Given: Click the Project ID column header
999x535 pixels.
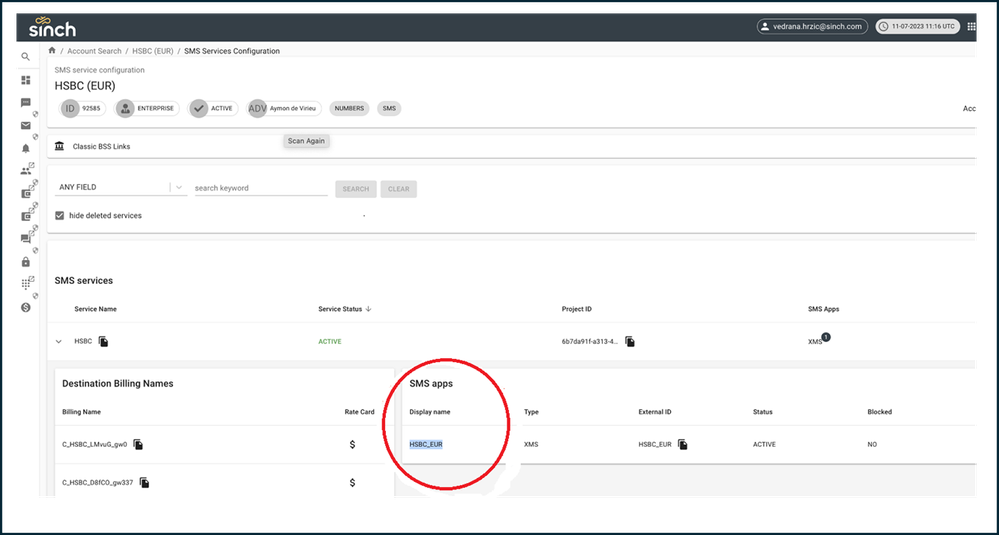Looking at the screenshot, I should click(x=577, y=309).
